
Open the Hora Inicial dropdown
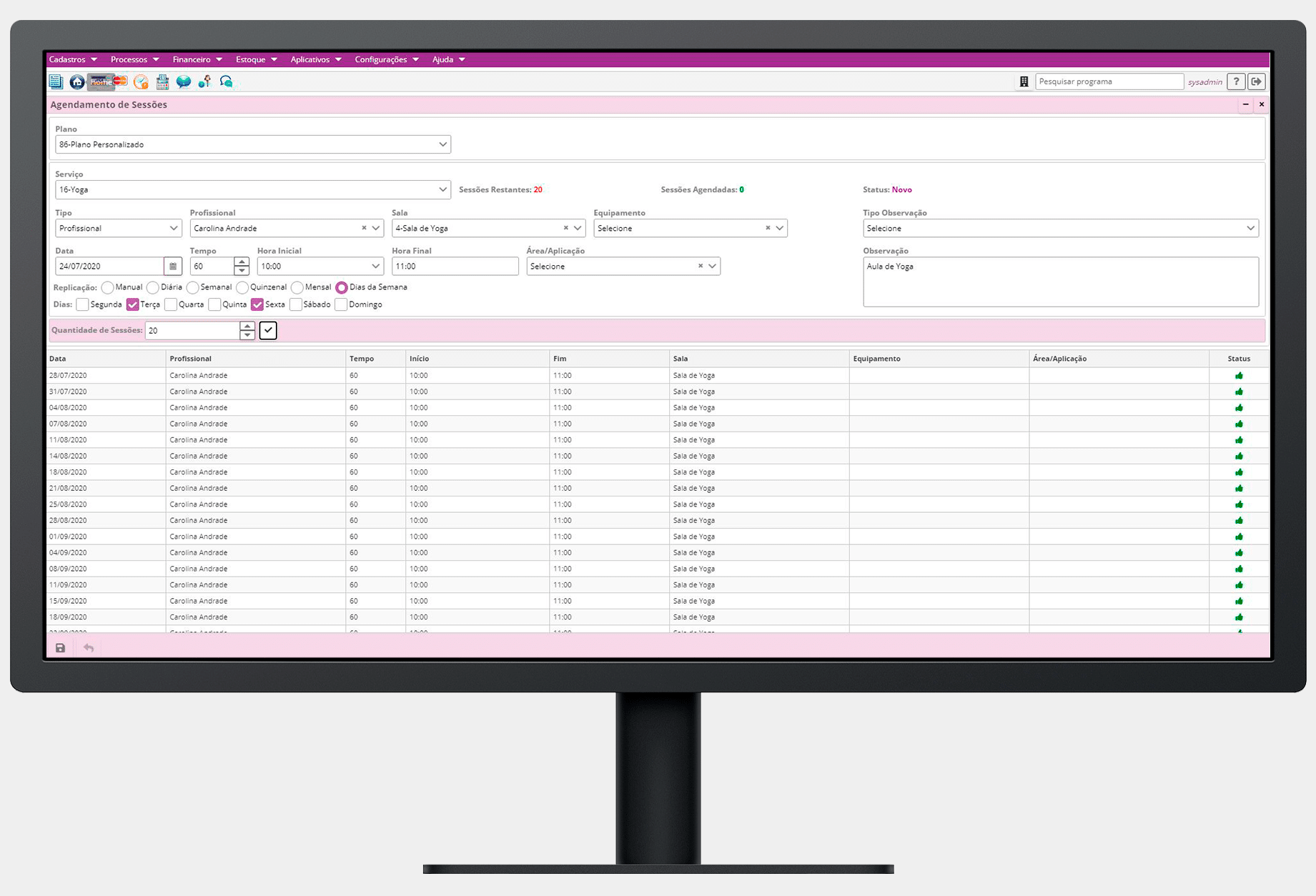[x=375, y=267]
